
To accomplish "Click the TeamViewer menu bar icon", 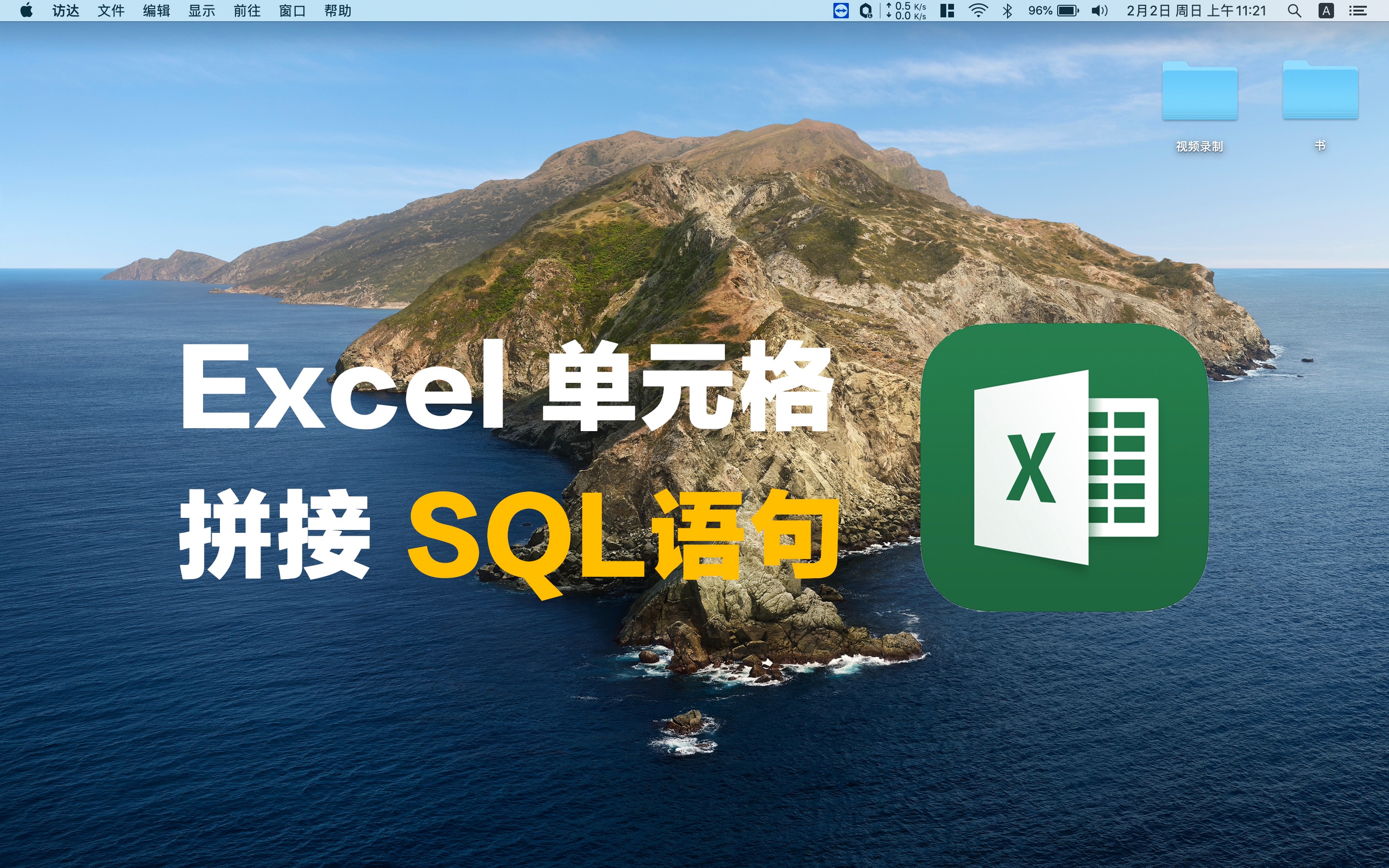I will click(x=841, y=10).
